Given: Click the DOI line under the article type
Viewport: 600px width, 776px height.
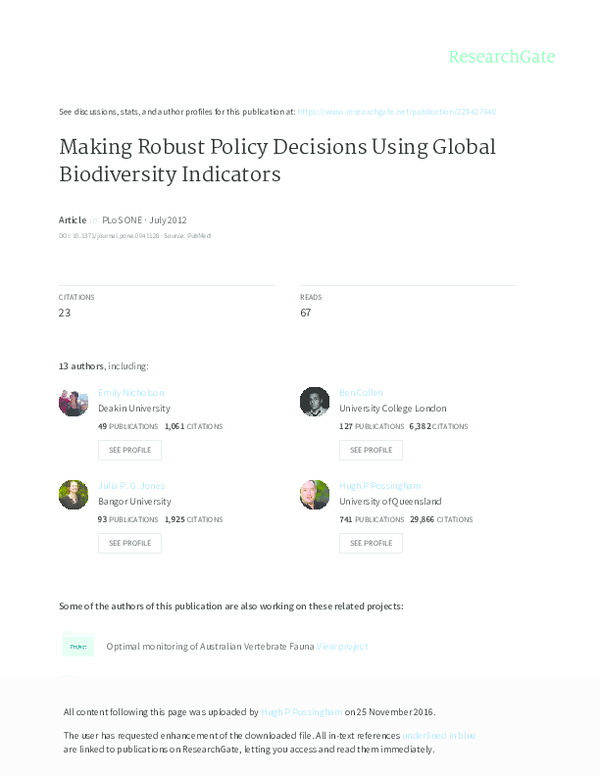Looking at the screenshot, I should [135, 236].
